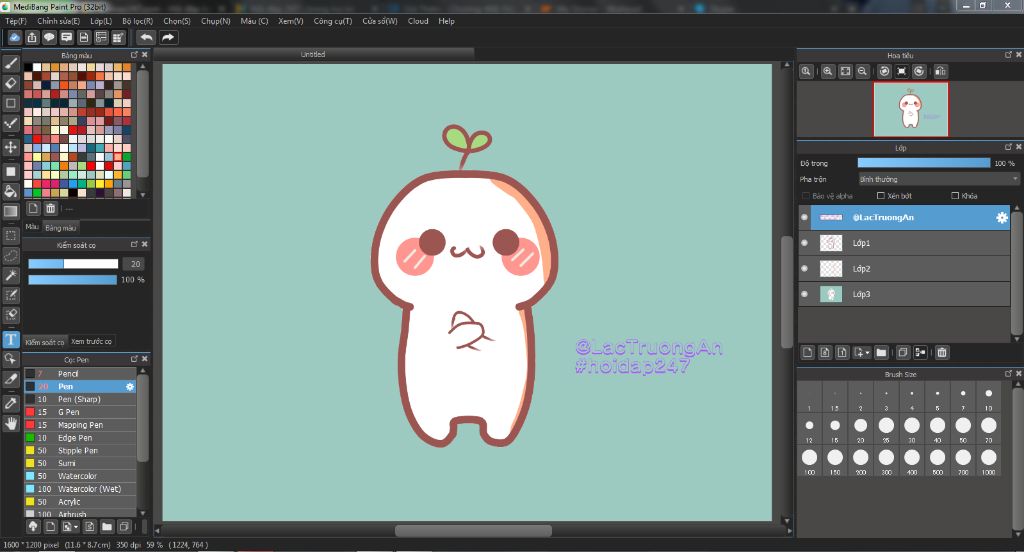Activate the Text tool
1024x552 pixels.
click(11, 339)
